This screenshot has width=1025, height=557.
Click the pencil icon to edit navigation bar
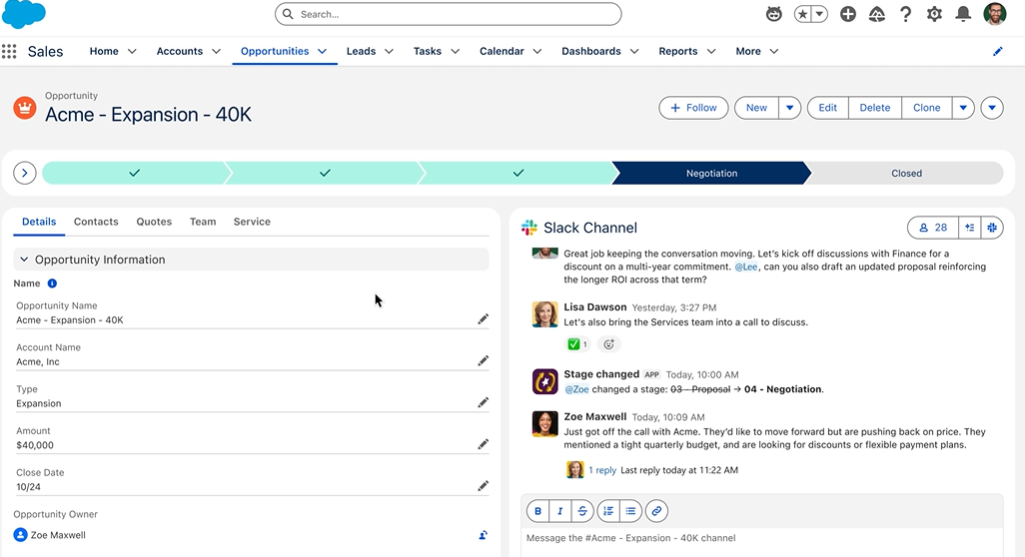coord(998,52)
